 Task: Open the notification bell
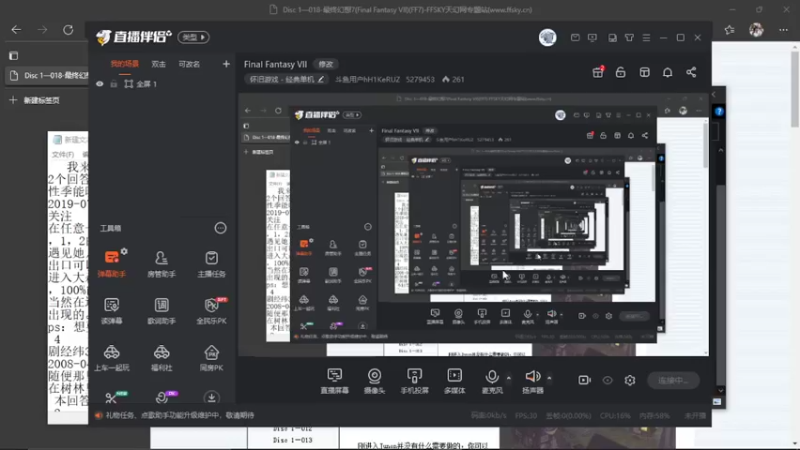click(x=667, y=72)
